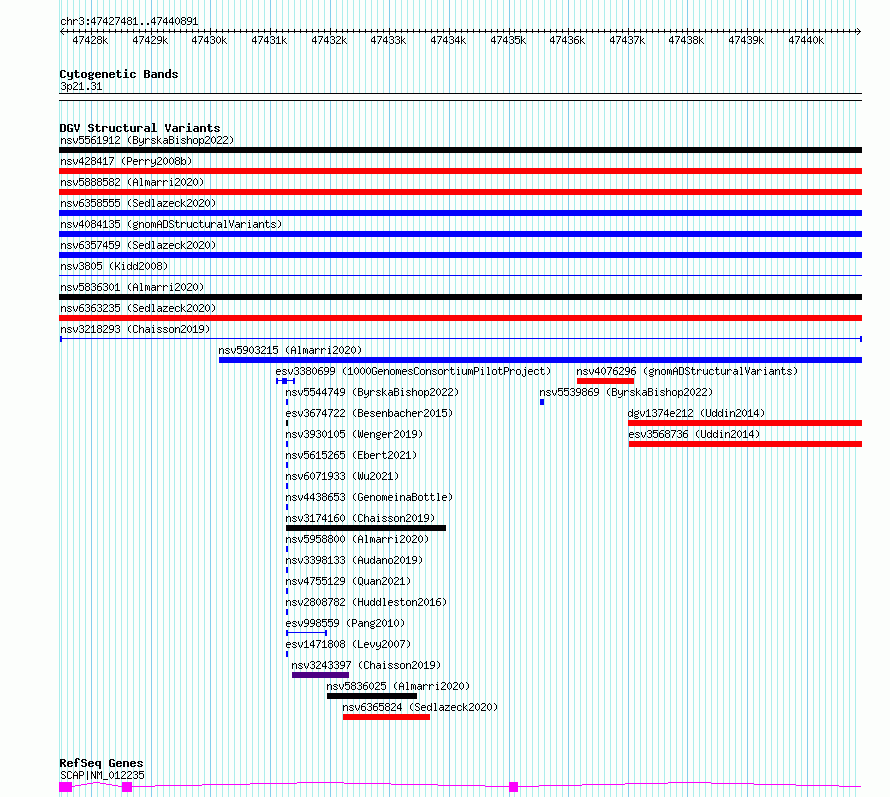The width and height of the screenshot is (890, 797).
Task: Select nsv5615265 (Ebert2021) label
Action: (351, 455)
